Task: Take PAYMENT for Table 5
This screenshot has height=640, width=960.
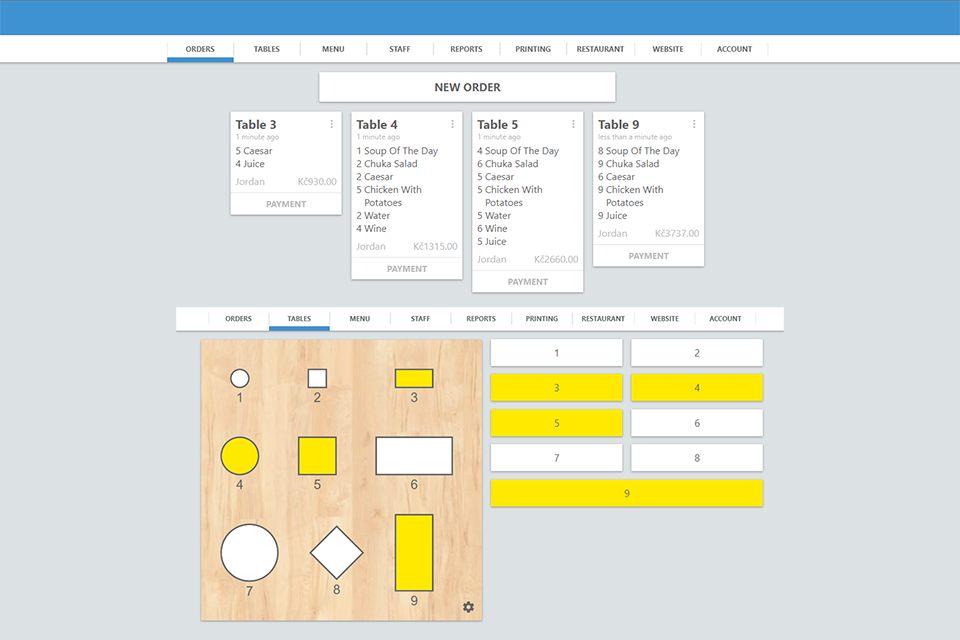Action: point(527,281)
